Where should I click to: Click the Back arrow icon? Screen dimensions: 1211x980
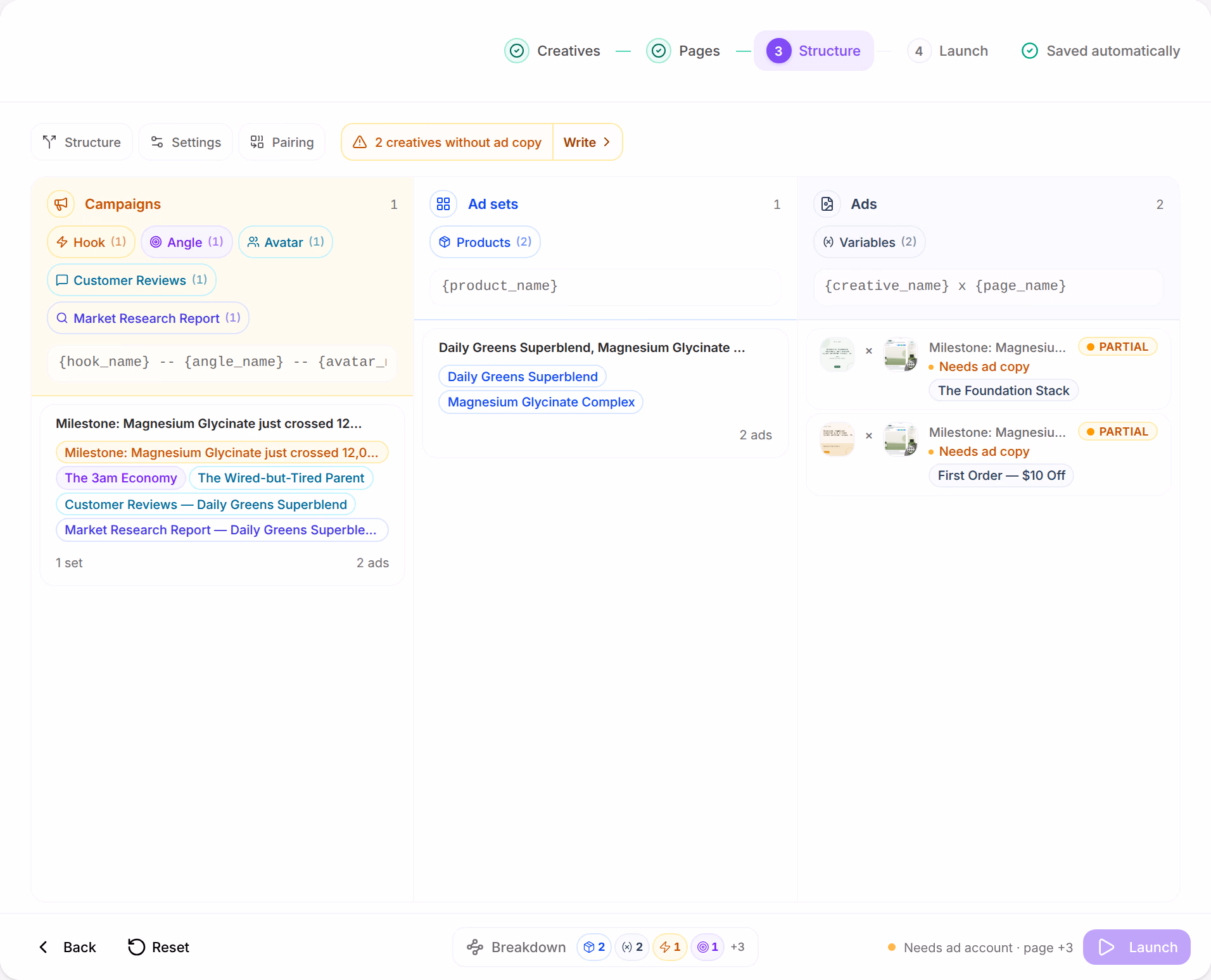point(44,947)
